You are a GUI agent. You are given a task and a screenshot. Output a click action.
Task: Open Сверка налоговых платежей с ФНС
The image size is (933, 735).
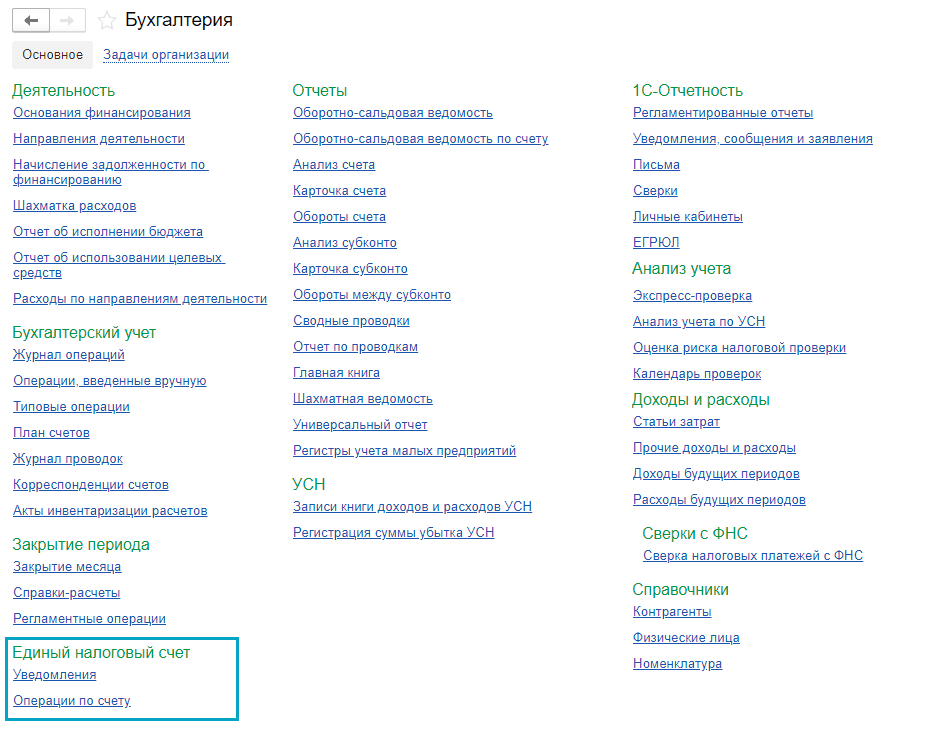[x=752, y=556]
